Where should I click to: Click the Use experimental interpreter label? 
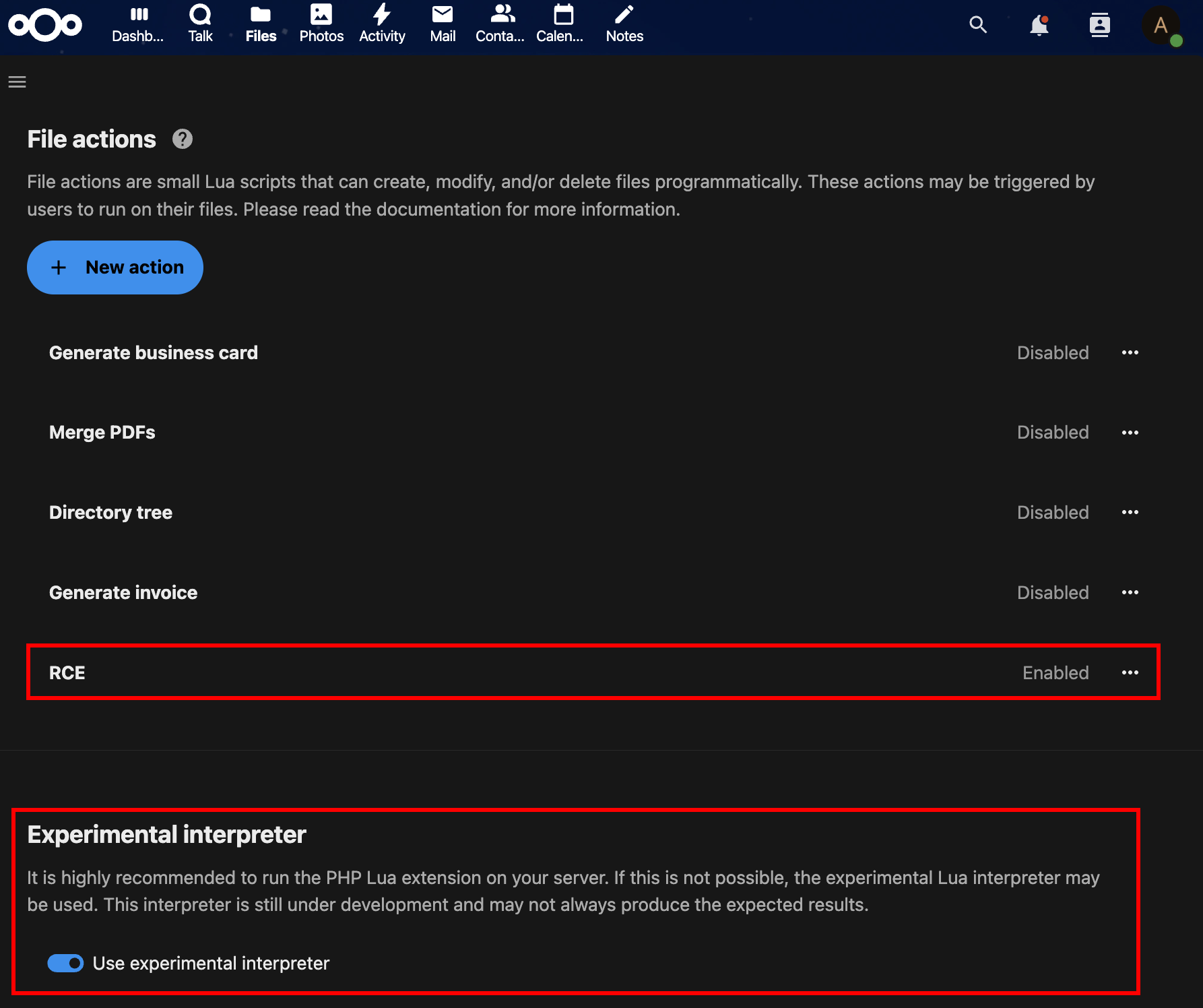tap(211, 964)
